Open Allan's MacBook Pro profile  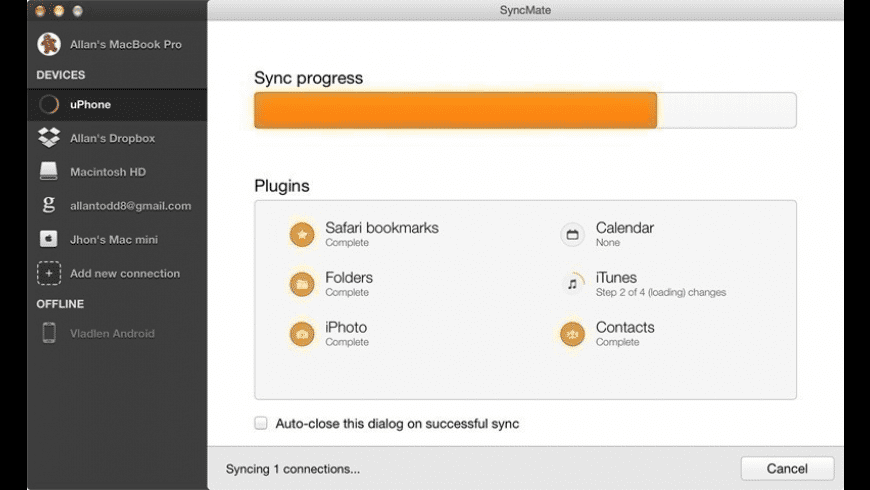[125, 44]
